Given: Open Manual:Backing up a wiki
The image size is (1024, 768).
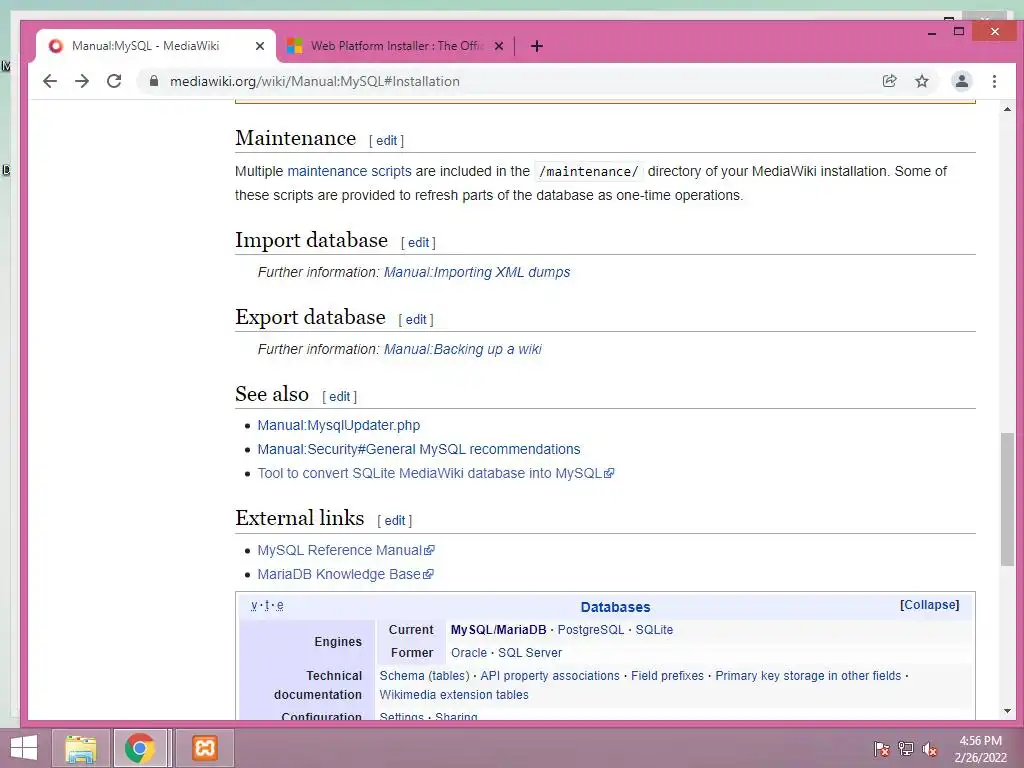Looking at the screenshot, I should (462, 349).
